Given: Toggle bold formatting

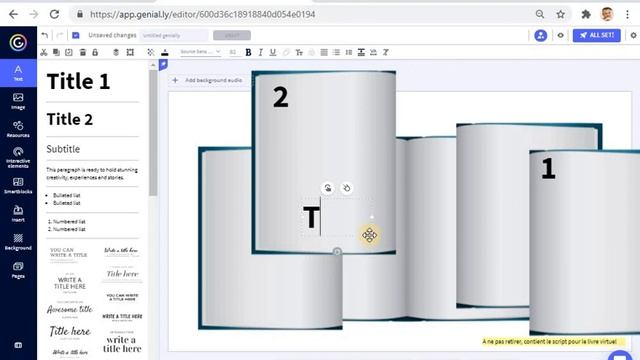Looking at the screenshot, I should [x=248, y=52].
